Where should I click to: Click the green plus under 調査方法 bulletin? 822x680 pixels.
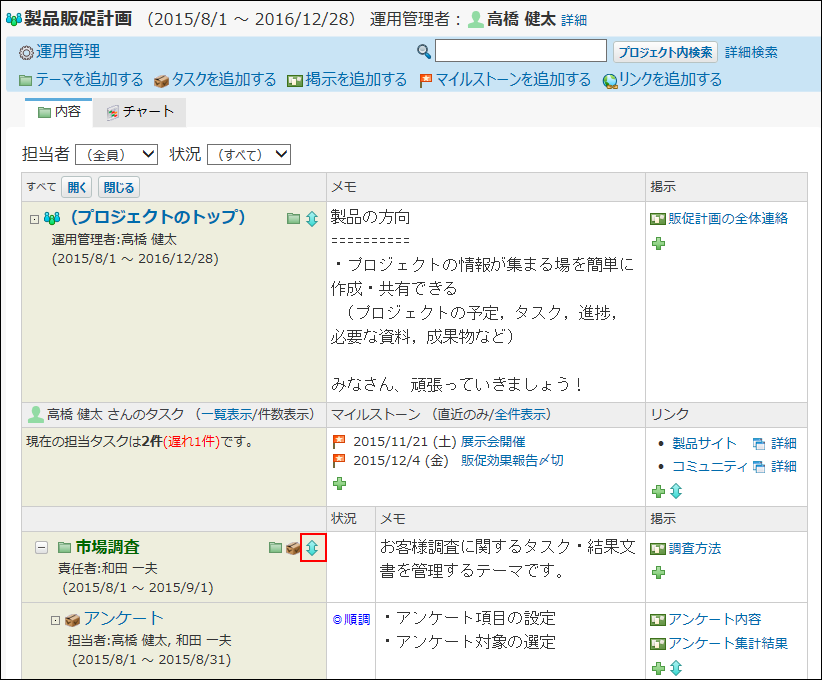click(x=657, y=573)
